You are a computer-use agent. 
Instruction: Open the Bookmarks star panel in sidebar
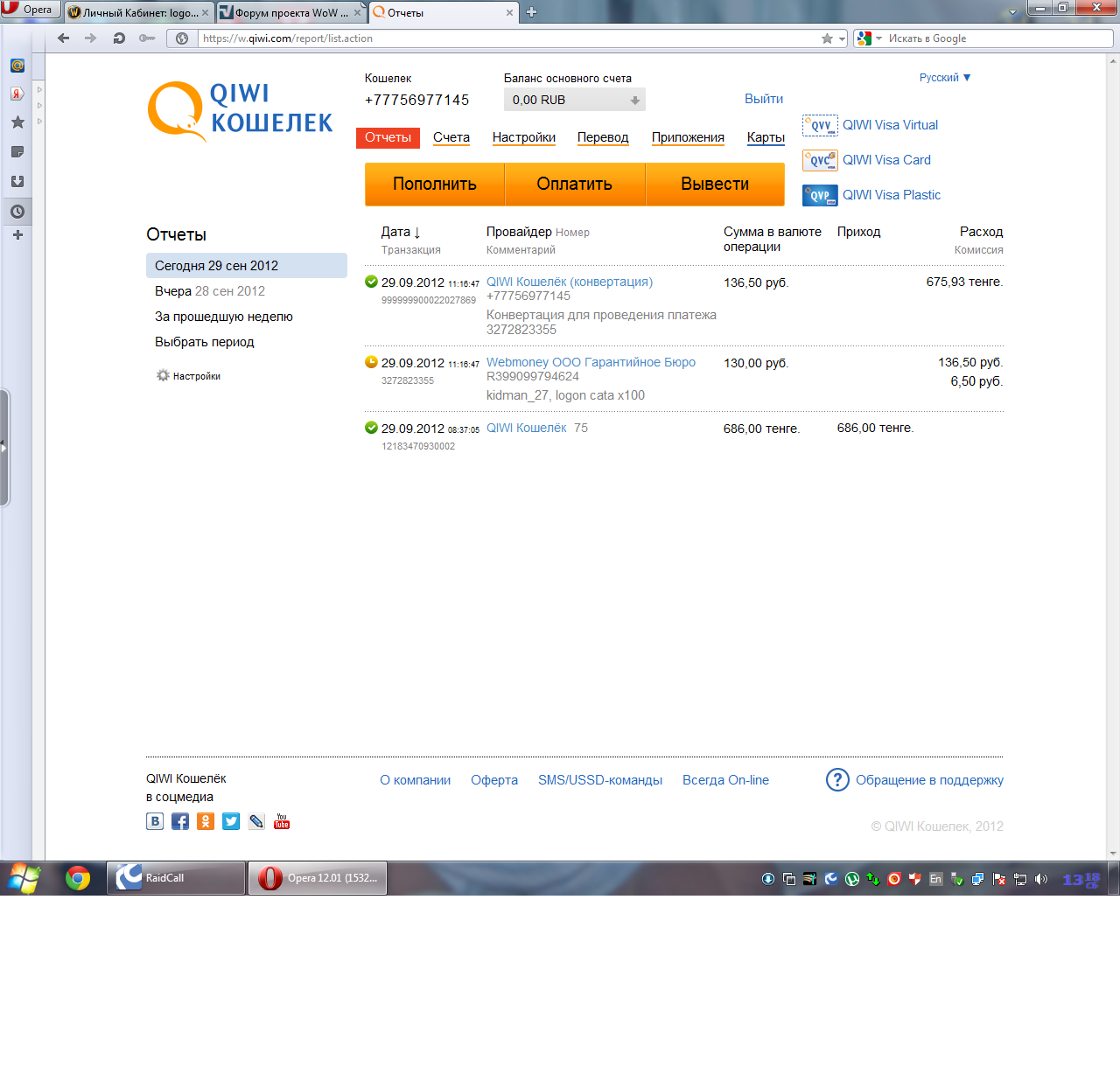pyautogui.click(x=17, y=122)
